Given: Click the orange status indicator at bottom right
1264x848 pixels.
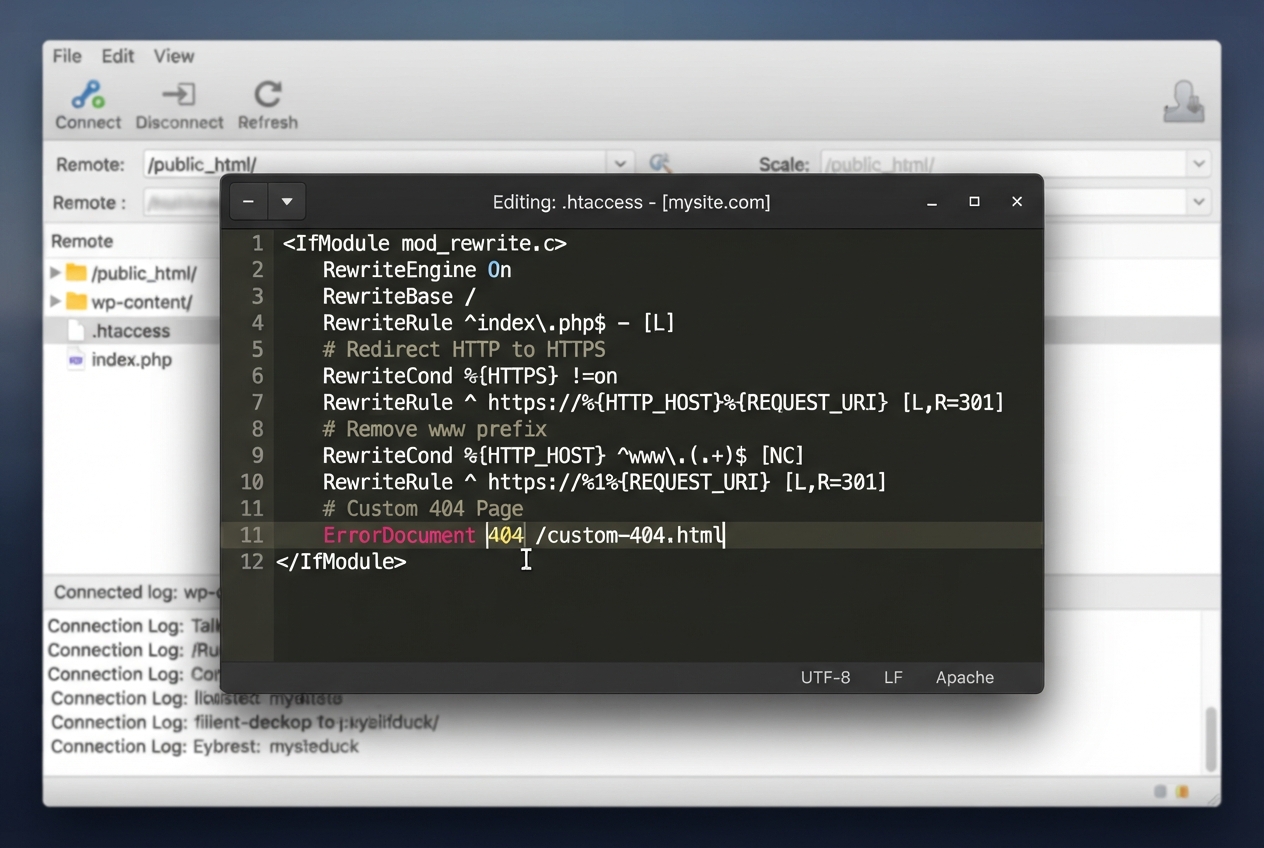Looking at the screenshot, I should (1184, 792).
